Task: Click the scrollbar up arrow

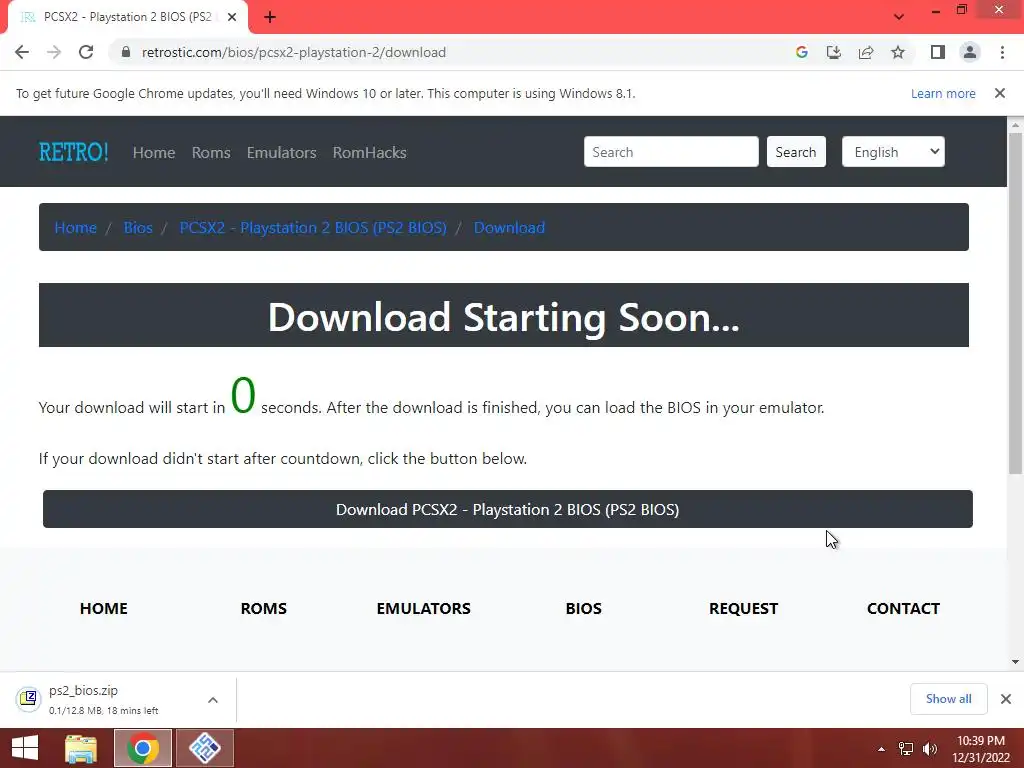Action: tap(1015, 124)
